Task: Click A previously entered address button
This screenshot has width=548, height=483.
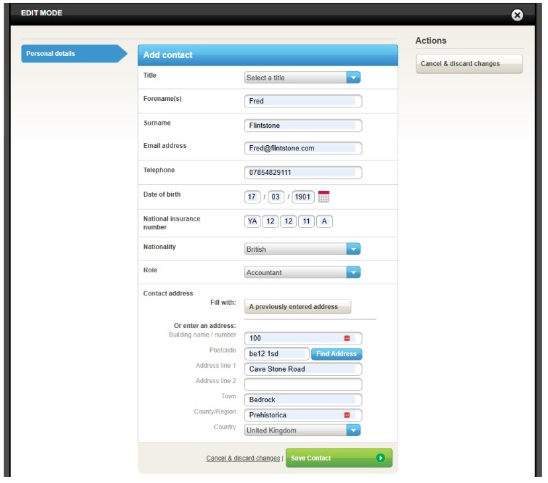Action: point(297,307)
